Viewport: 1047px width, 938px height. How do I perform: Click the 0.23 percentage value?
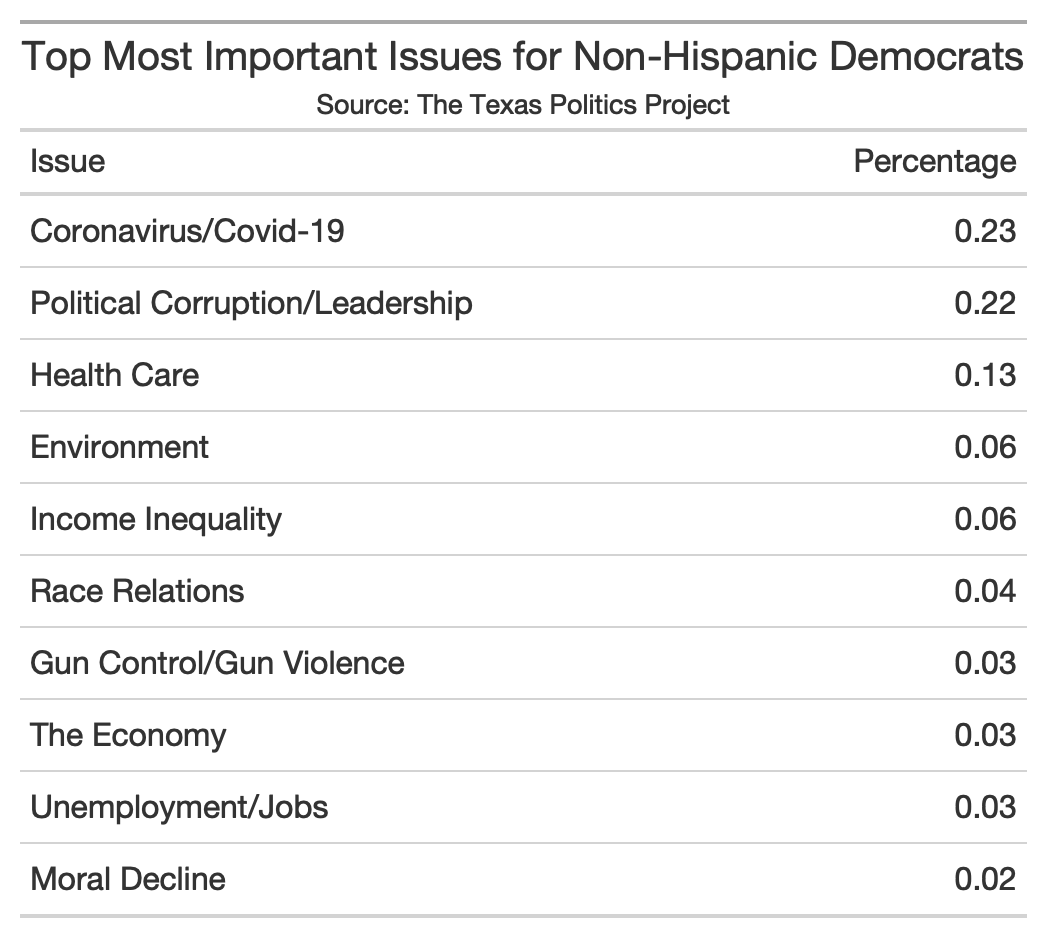click(985, 231)
